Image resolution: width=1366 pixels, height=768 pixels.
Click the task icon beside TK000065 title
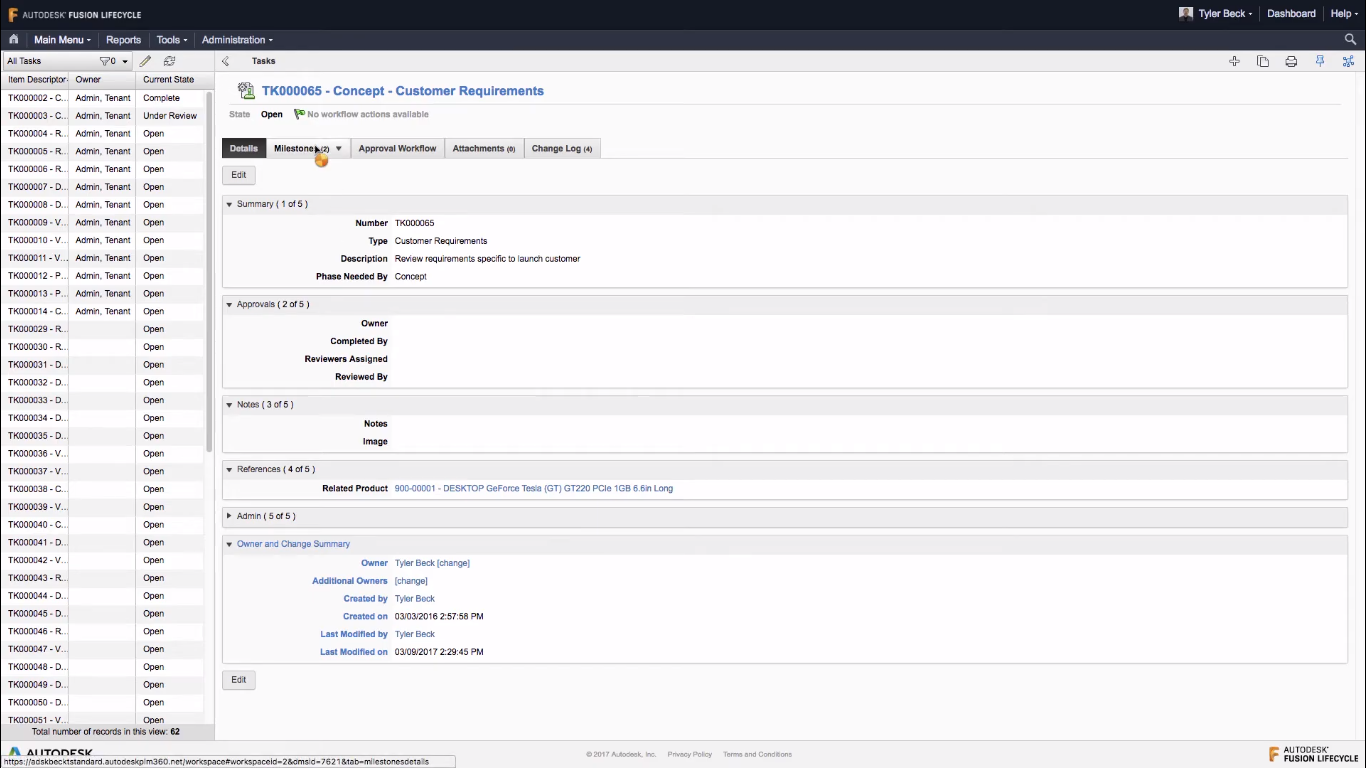[246, 91]
